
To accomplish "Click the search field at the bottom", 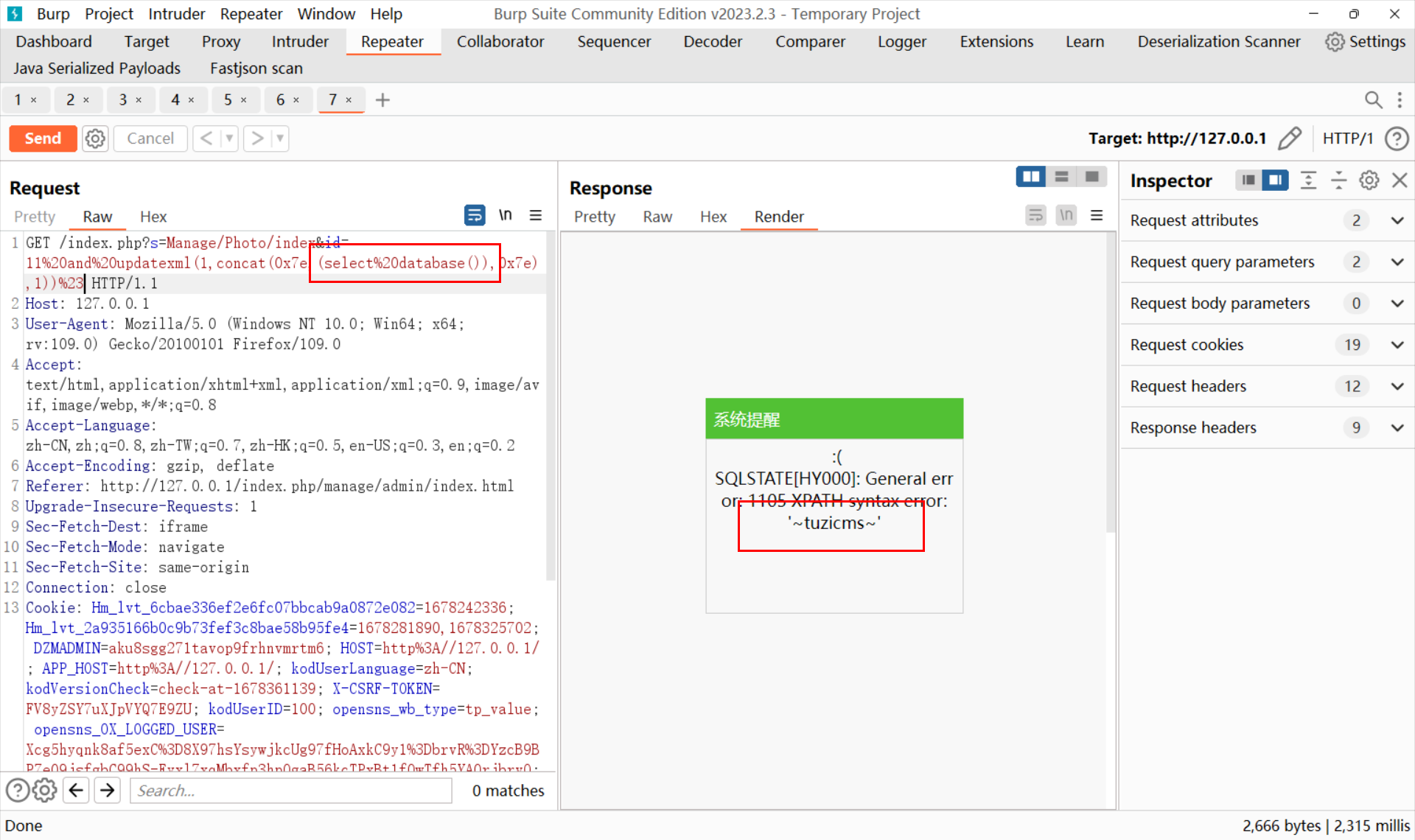I will 290,790.
